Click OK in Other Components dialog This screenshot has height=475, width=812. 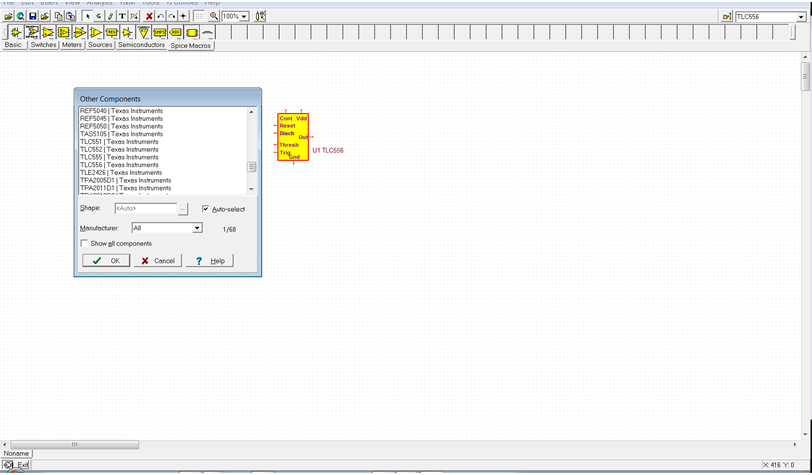tap(106, 261)
